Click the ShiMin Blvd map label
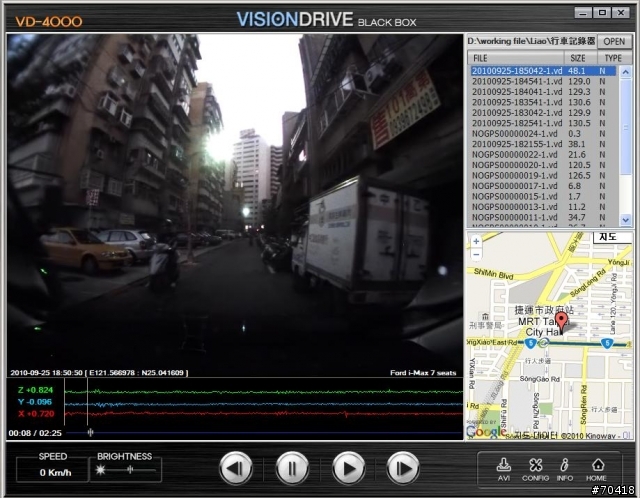The width and height of the screenshot is (640, 498). tap(493, 273)
